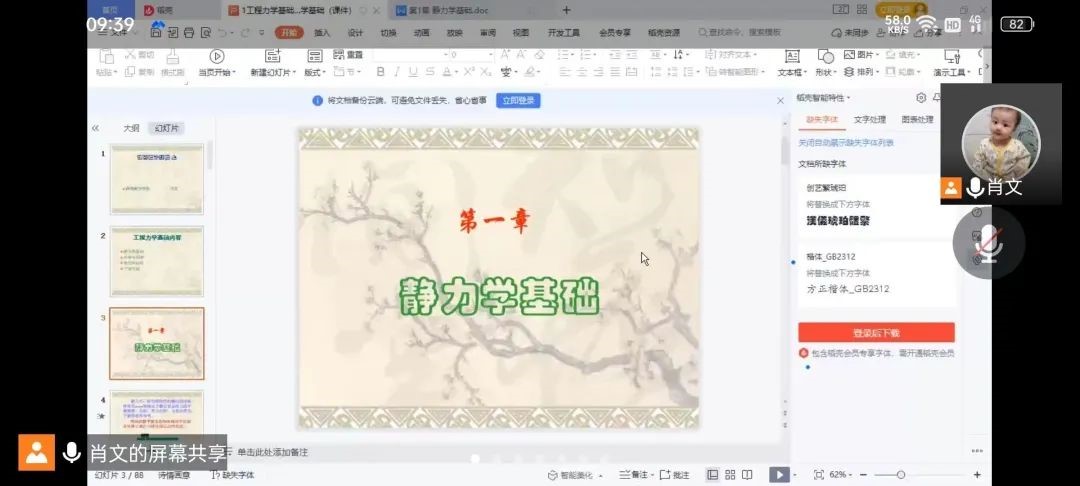Toggle bold formatting in the ribbon
Screen dimensions: 1080x486
point(381,72)
